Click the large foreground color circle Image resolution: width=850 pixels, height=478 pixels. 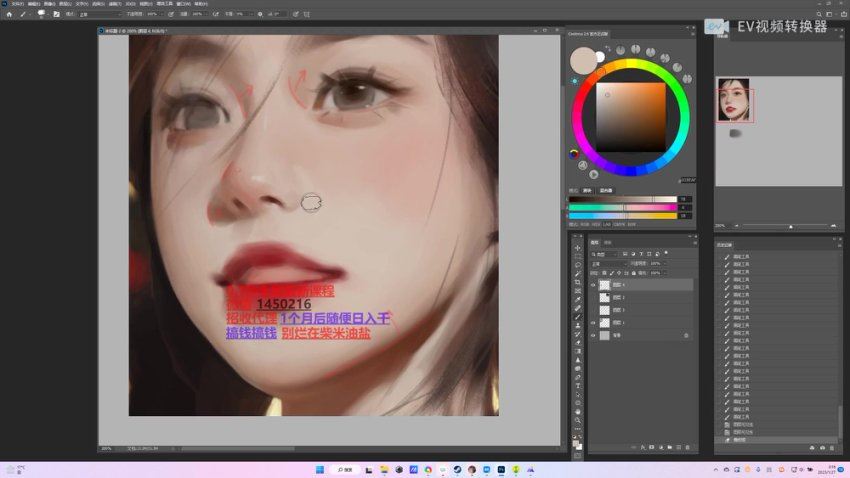point(584,60)
